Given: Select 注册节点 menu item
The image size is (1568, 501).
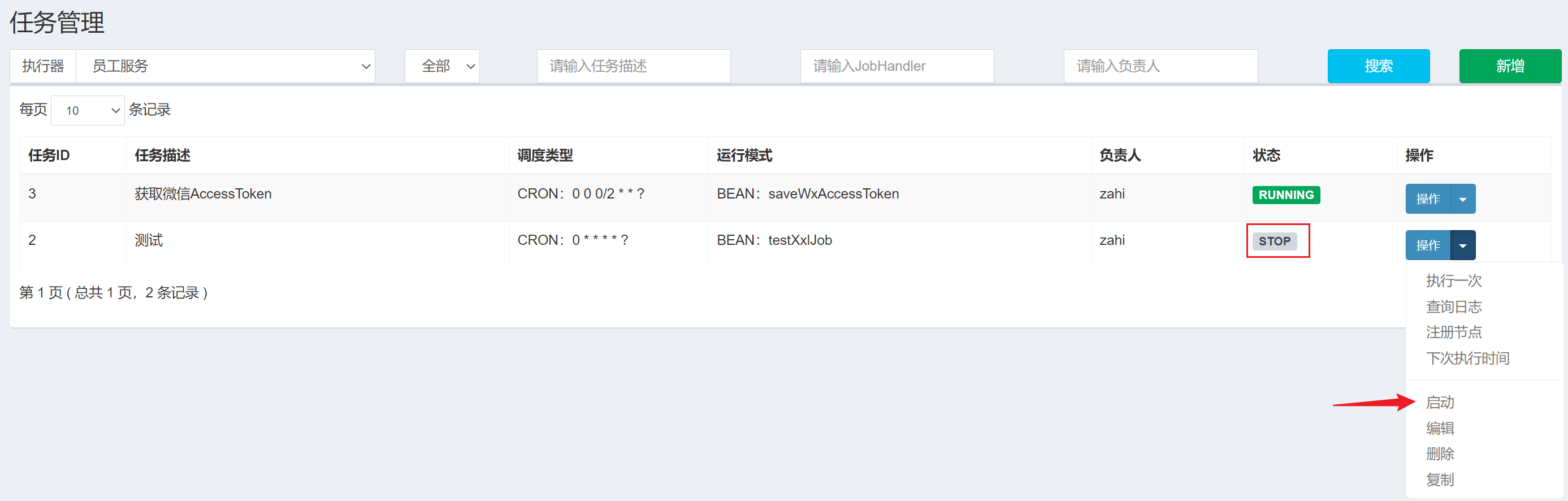Looking at the screenshot, I should 1454,332.
